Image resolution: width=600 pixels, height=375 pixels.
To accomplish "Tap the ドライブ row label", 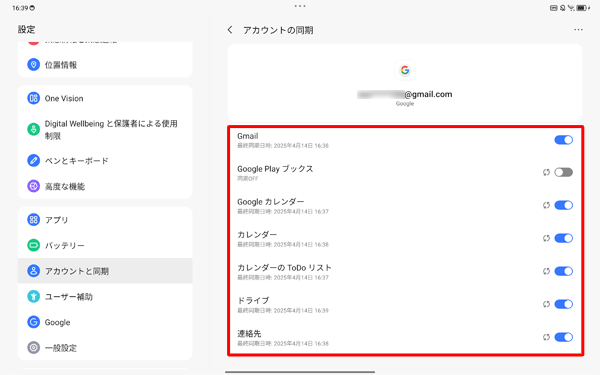I will [x=253, y=300].
